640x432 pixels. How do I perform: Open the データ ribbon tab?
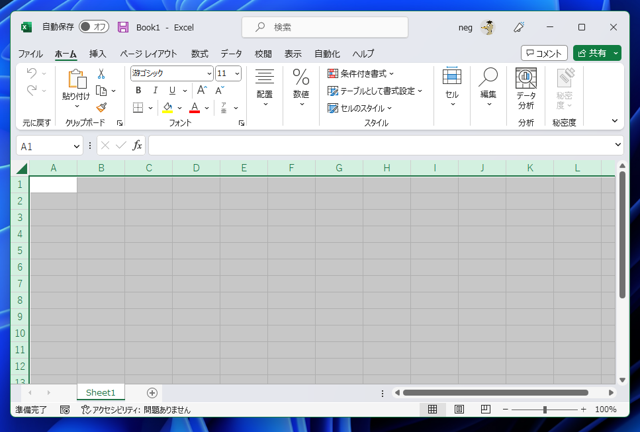point(231,53)
